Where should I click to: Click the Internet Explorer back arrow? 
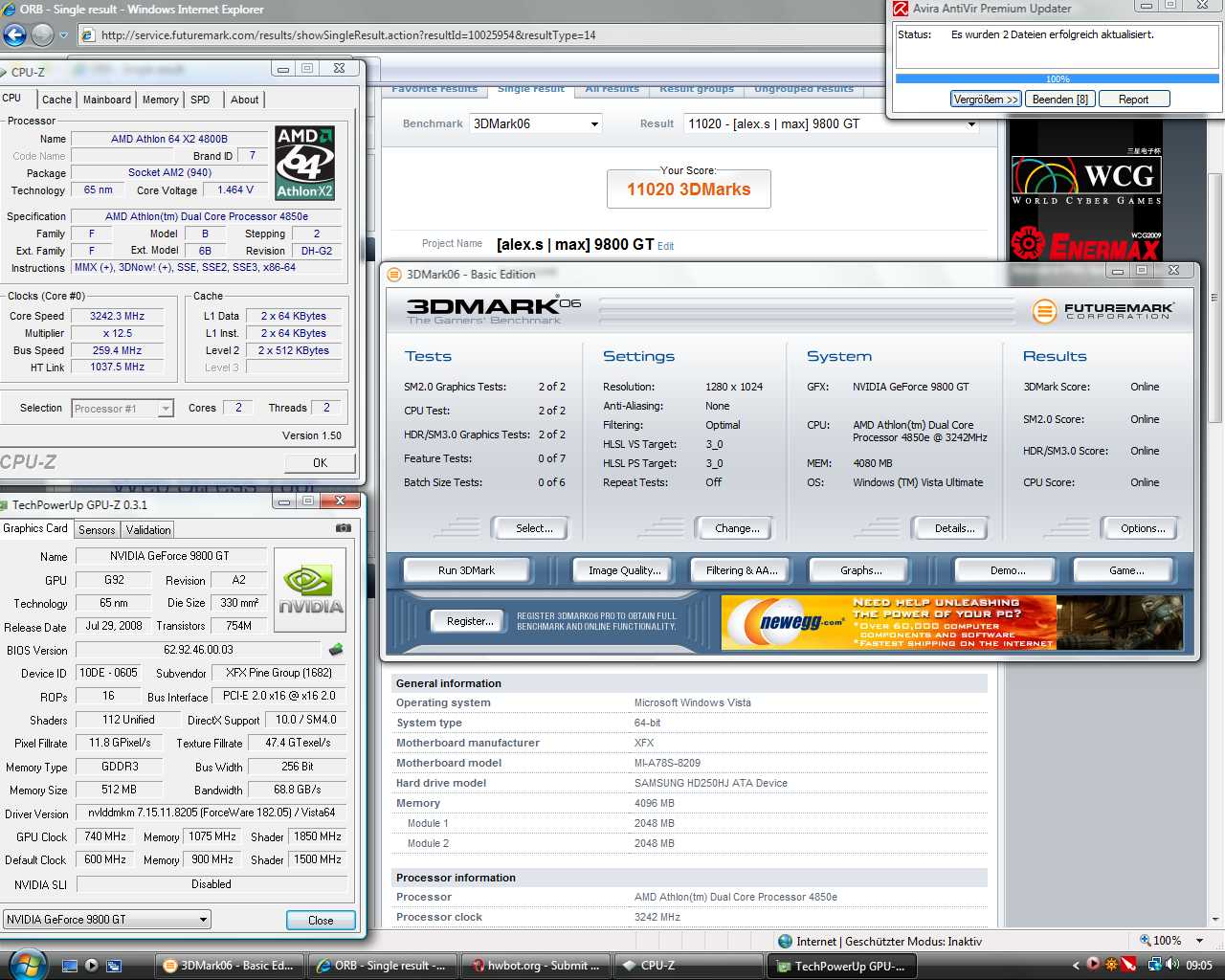15,35
